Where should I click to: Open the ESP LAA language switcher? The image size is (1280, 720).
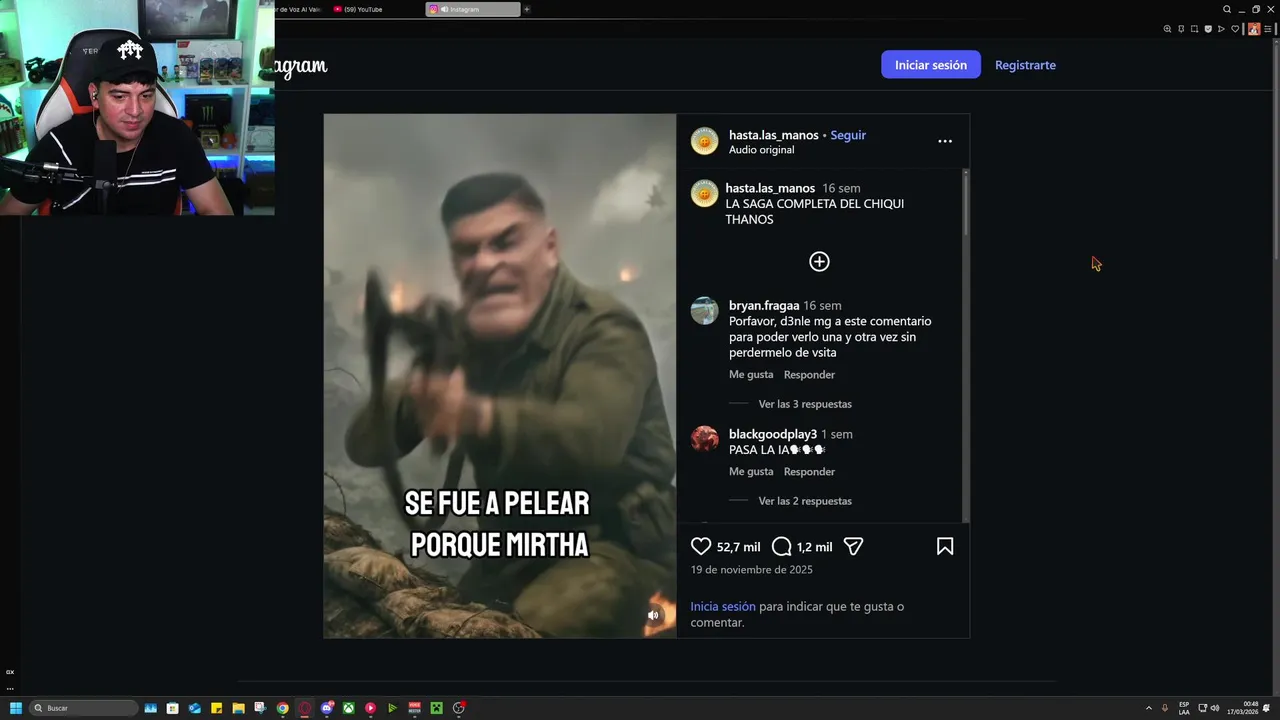[1184, 708]
